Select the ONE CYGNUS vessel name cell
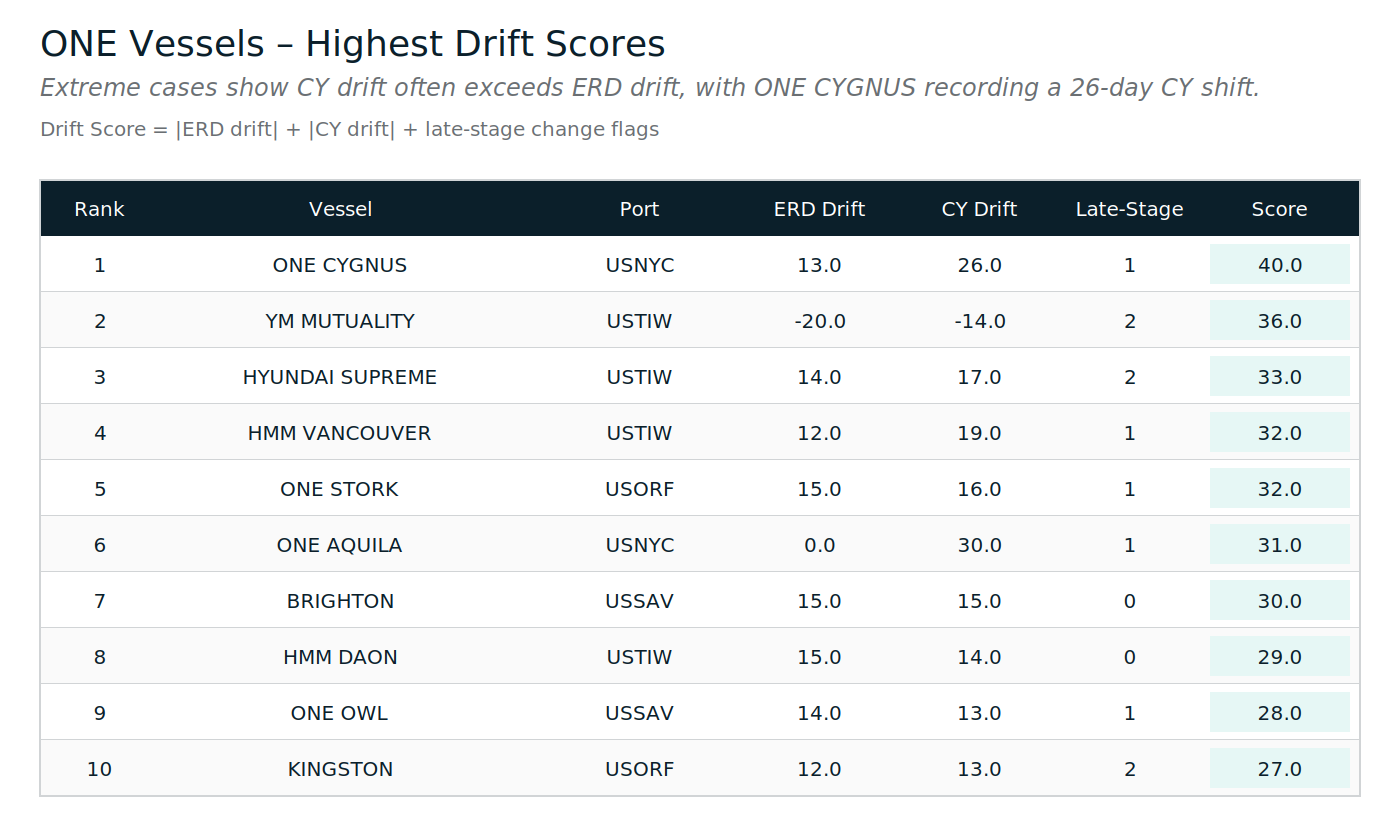Viewport: 1400px width, 840px height. point(340,265)
